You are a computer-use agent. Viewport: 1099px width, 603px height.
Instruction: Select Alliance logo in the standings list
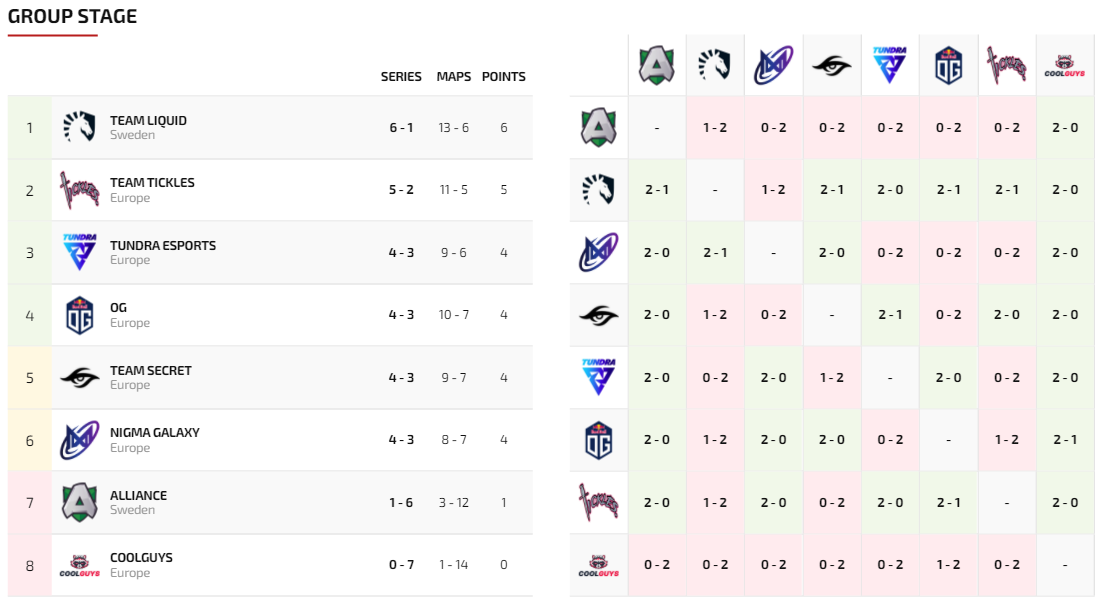click(79, 502)
